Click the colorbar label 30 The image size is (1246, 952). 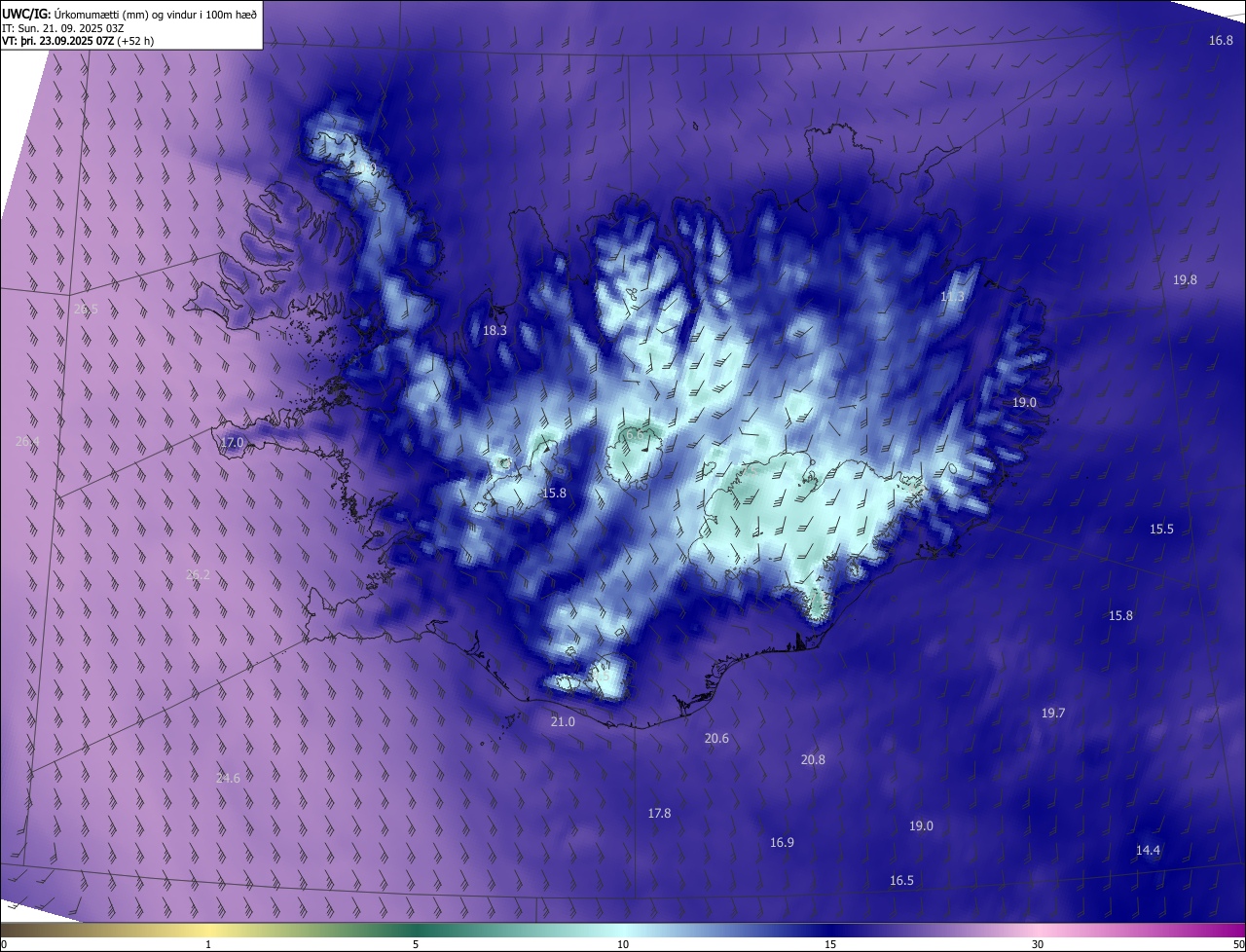click(1038, 944)
